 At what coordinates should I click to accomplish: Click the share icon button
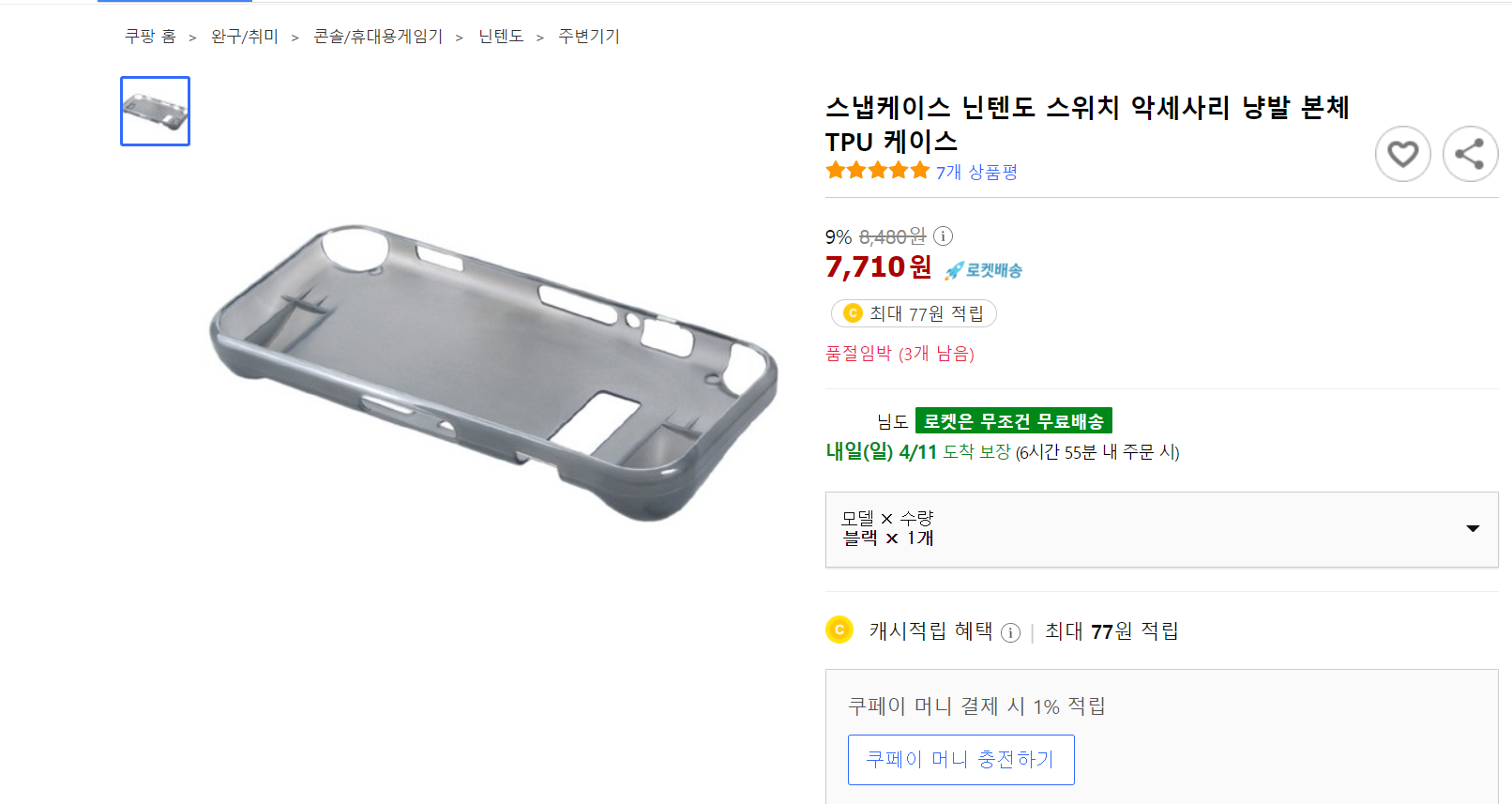(1470, 154)
